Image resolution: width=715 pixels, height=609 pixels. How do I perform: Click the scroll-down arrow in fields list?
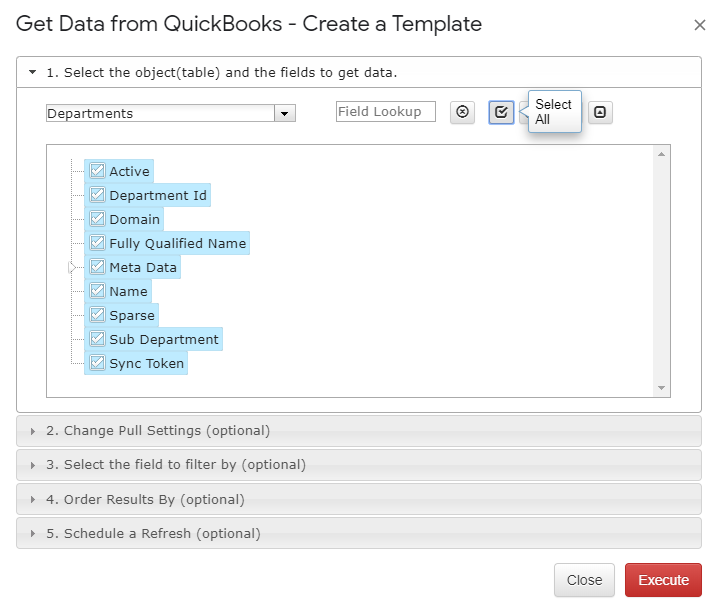[x=661, y=388]
